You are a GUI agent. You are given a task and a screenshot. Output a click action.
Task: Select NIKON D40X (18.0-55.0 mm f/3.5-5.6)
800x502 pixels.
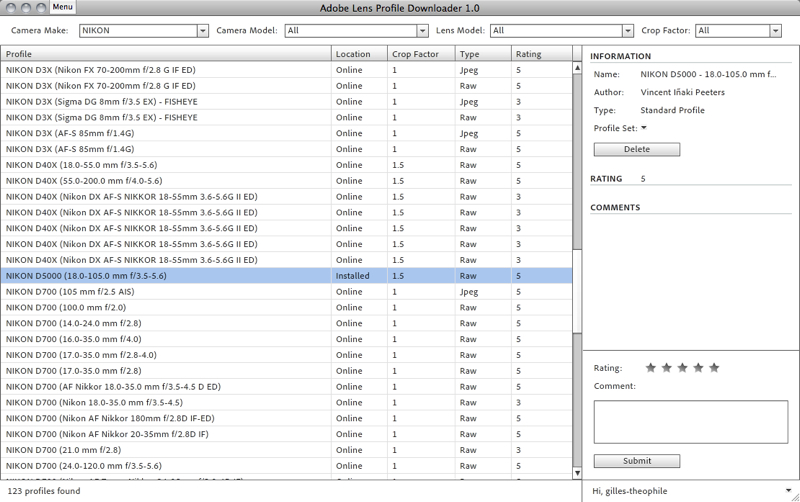(x=286, y=165)
